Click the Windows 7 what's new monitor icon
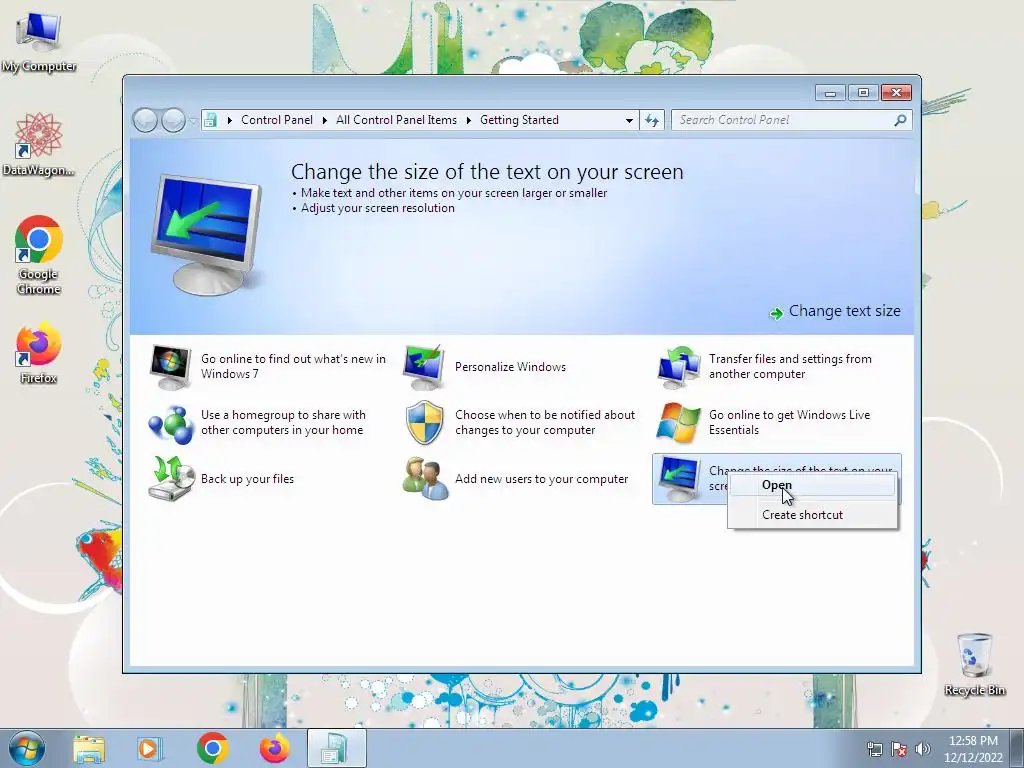Viewport: 1024px width, 768px height. click(x=170, y=367)
